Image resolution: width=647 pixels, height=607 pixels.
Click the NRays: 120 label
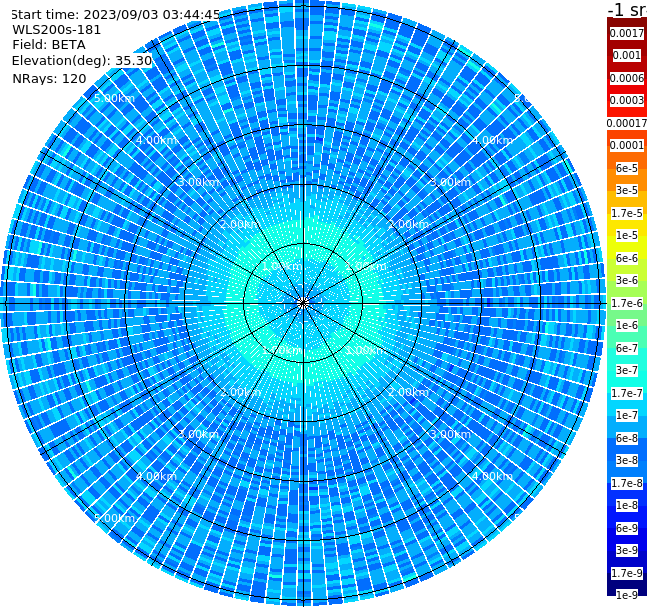click(49, 78)
